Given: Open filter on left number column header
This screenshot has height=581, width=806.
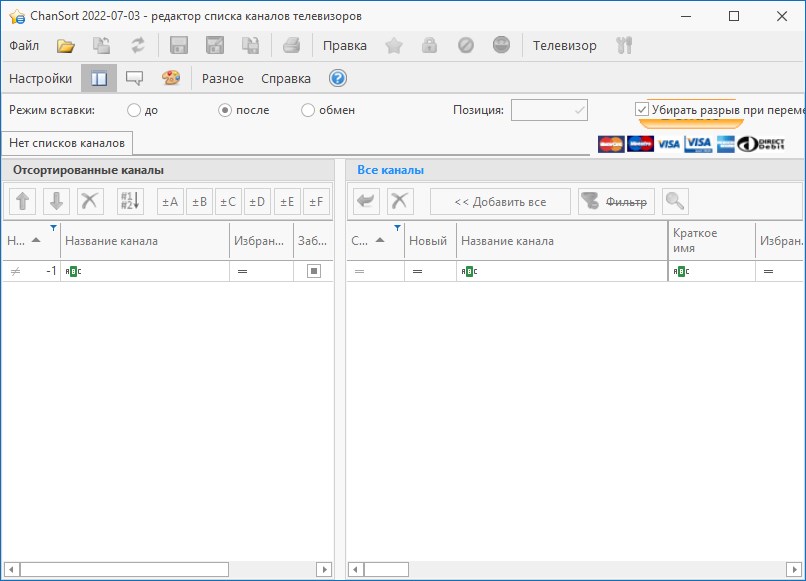Looking at the screenshot, I should click(53, 229).
